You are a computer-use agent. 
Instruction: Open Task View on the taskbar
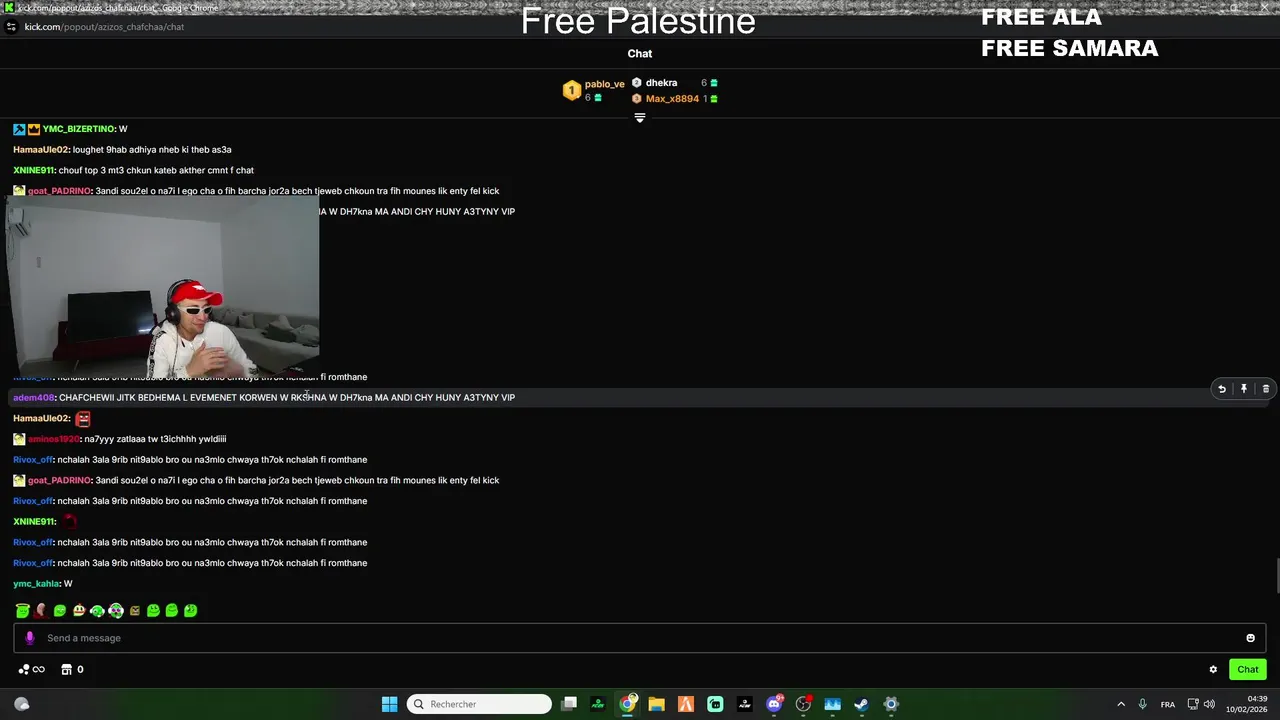click(x=569, y=704)
